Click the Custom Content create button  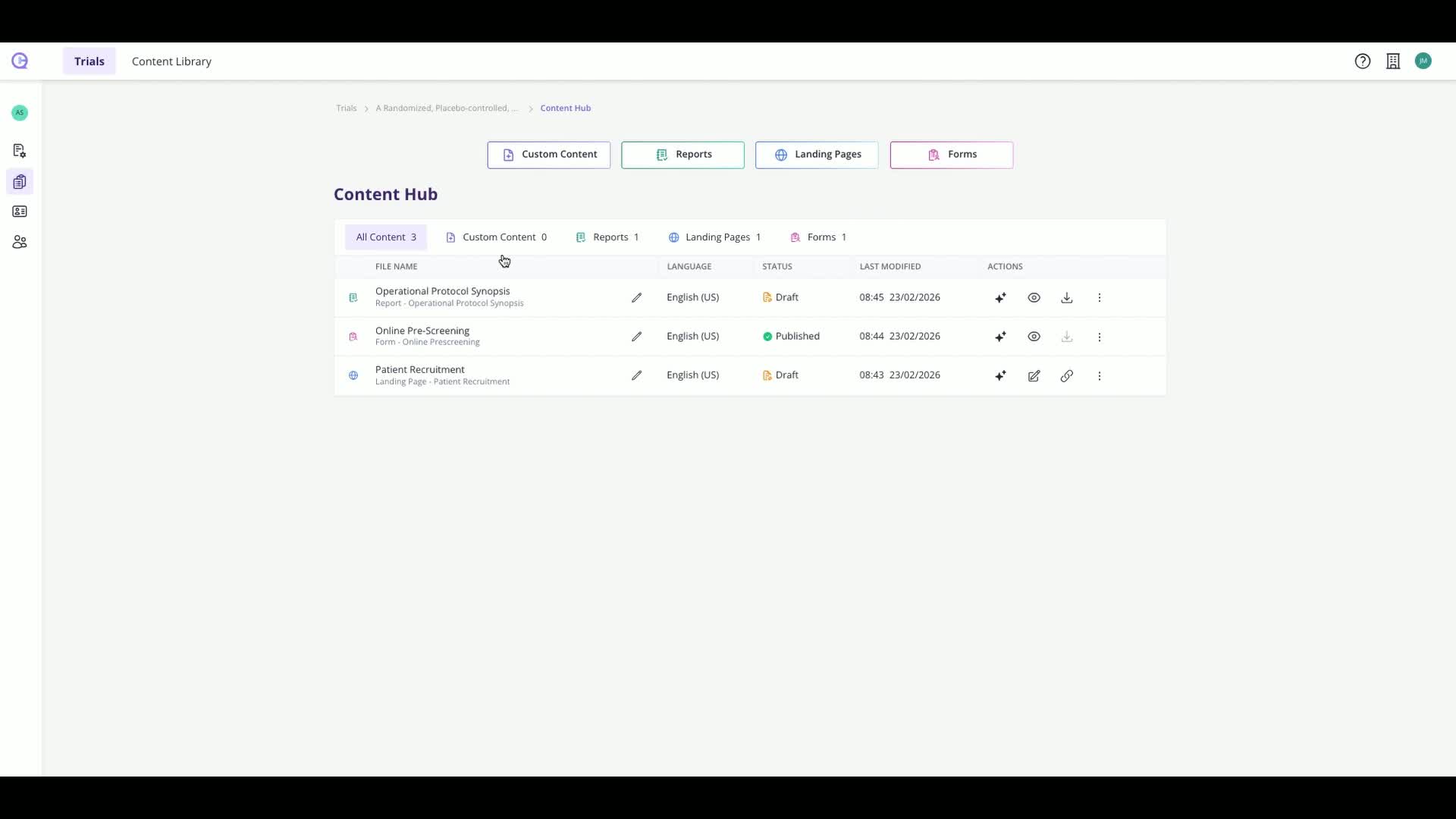click(x=548, y=155)
